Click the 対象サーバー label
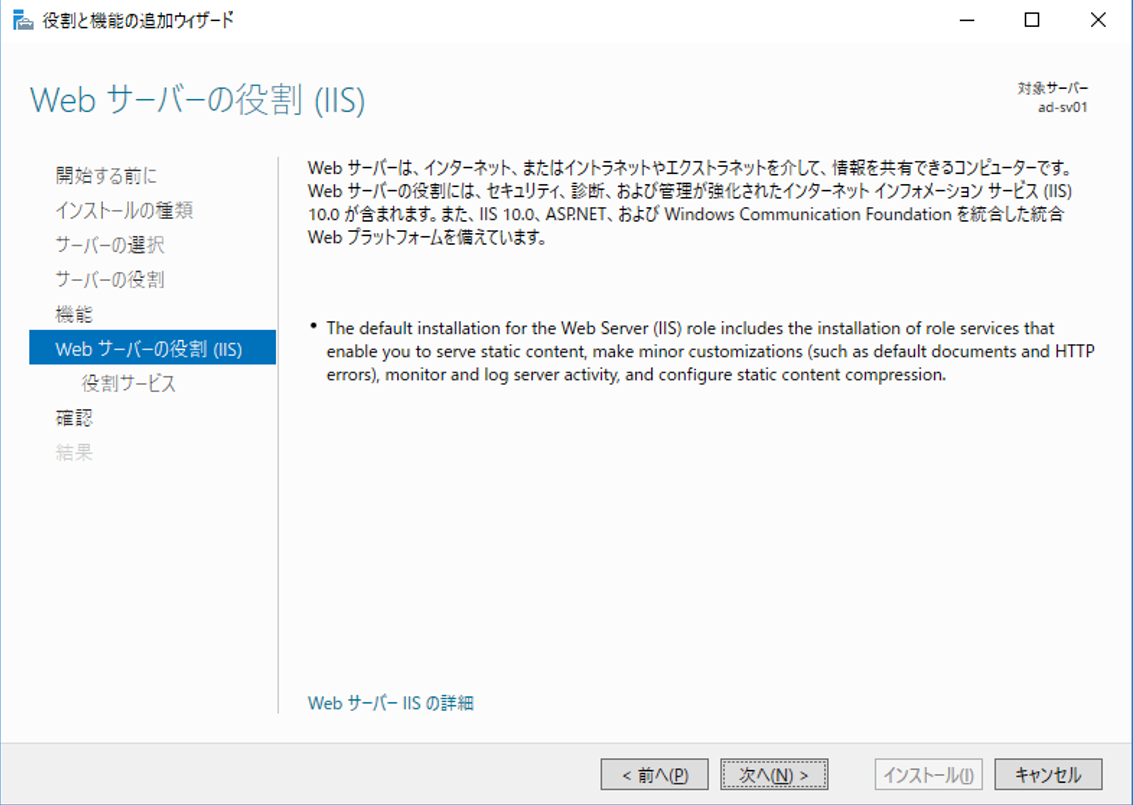This screenshot has width=1133, height=805. point(1053,88)
